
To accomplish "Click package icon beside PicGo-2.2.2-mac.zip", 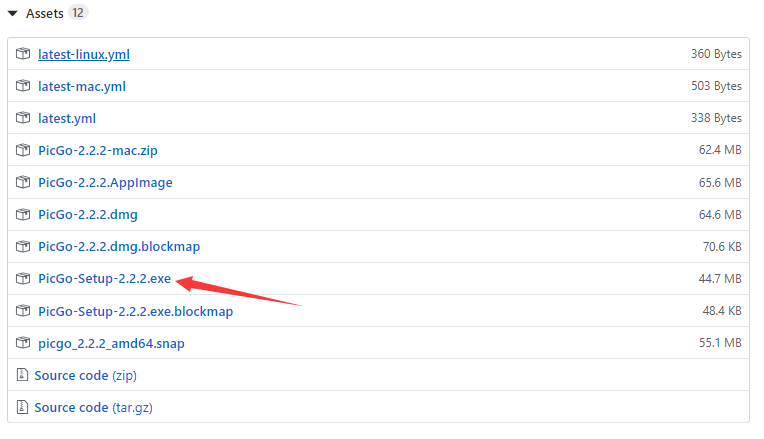I will pyautogui.click(x=23, y=150).
